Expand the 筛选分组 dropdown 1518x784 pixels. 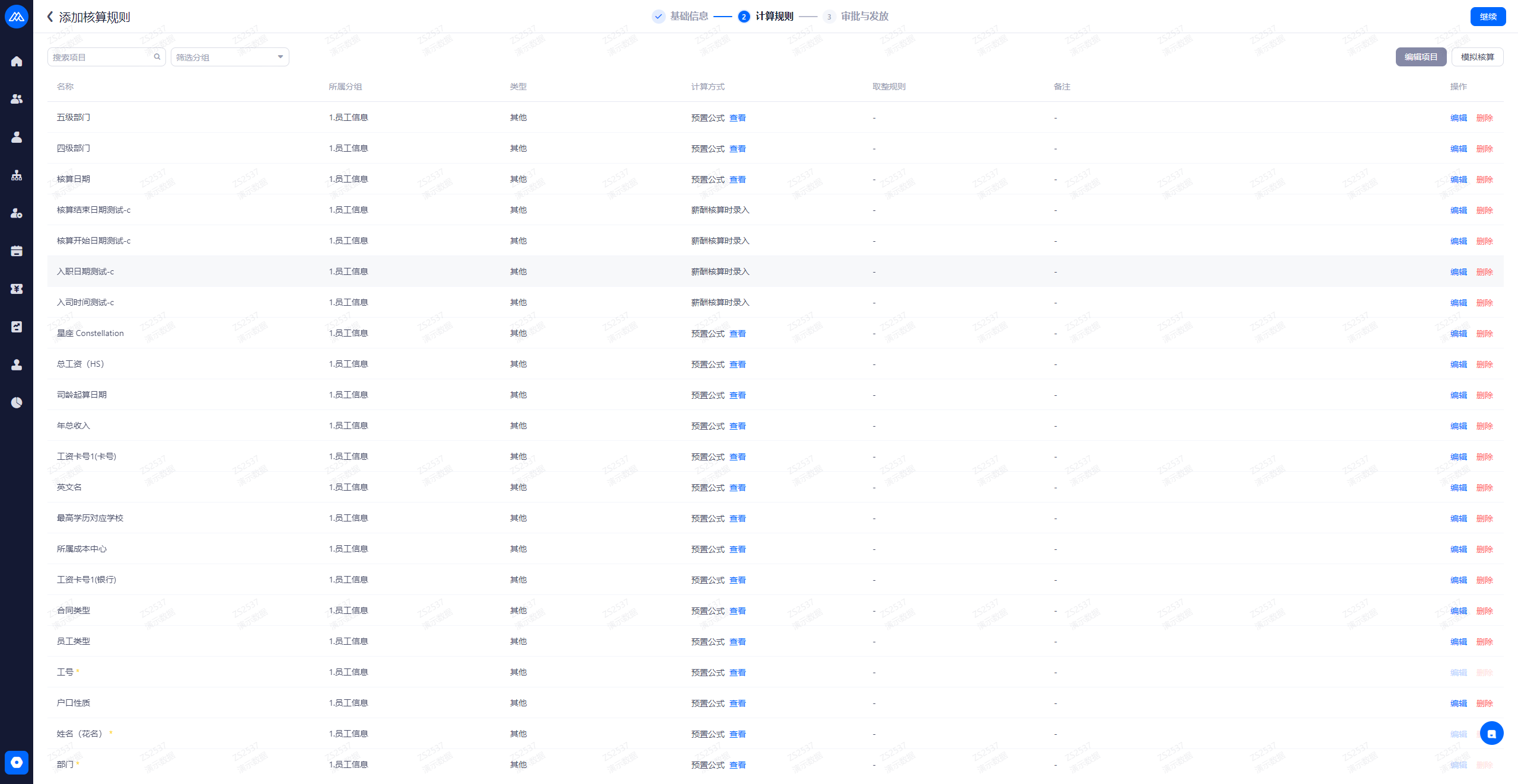[230, 57]
